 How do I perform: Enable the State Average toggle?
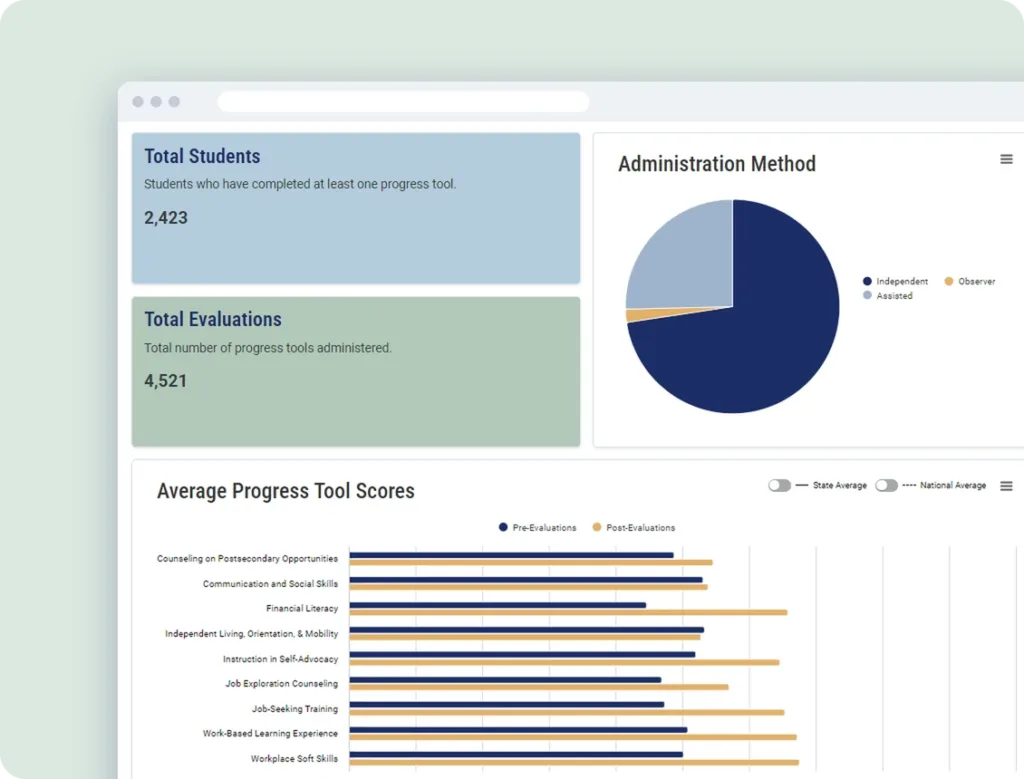[x=779, y=485]
